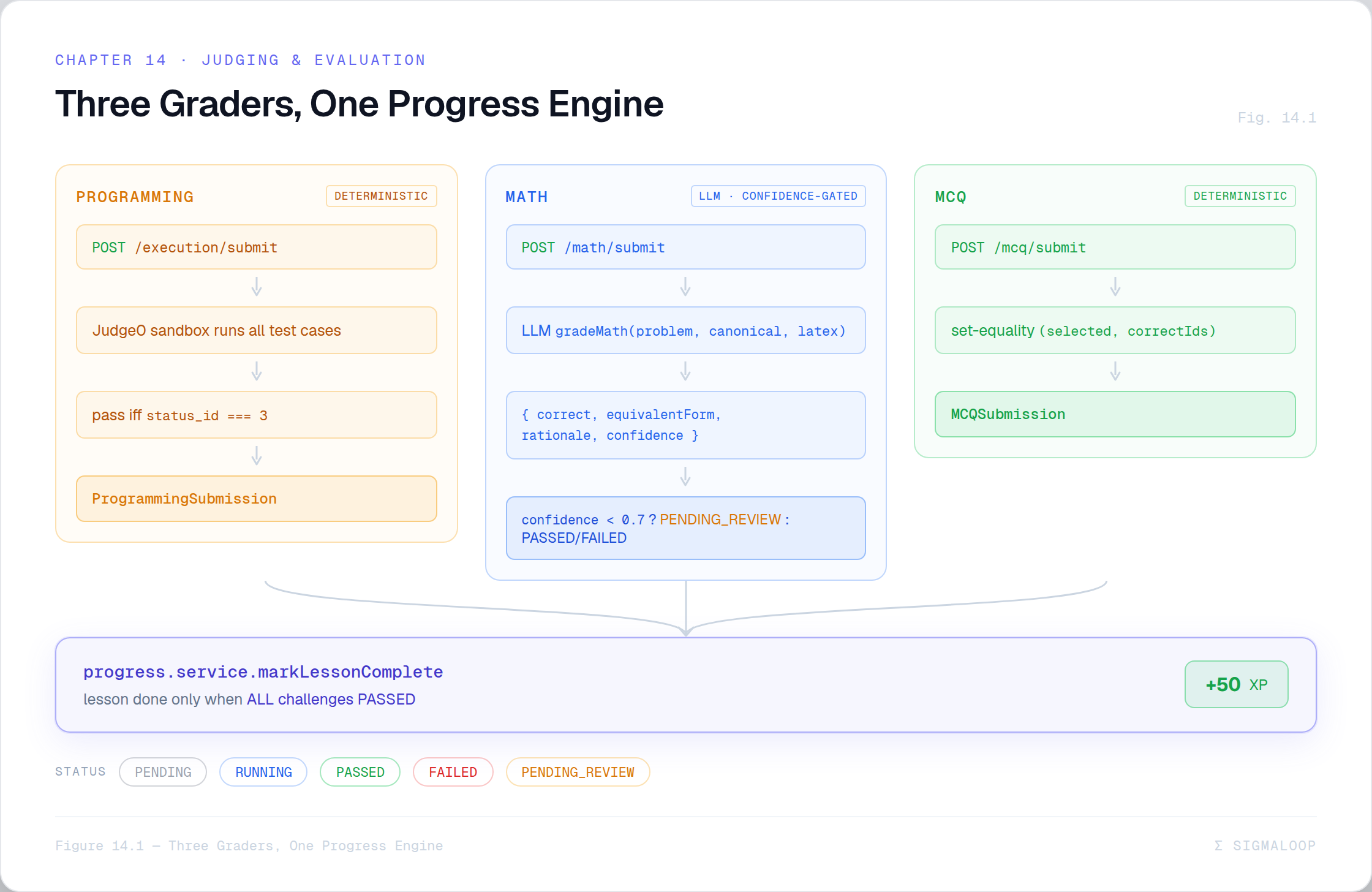This screenshot has height=892, width=1372.
Task: Click the arrow below pass iff status_id box
Action: [x=257, y=456]
